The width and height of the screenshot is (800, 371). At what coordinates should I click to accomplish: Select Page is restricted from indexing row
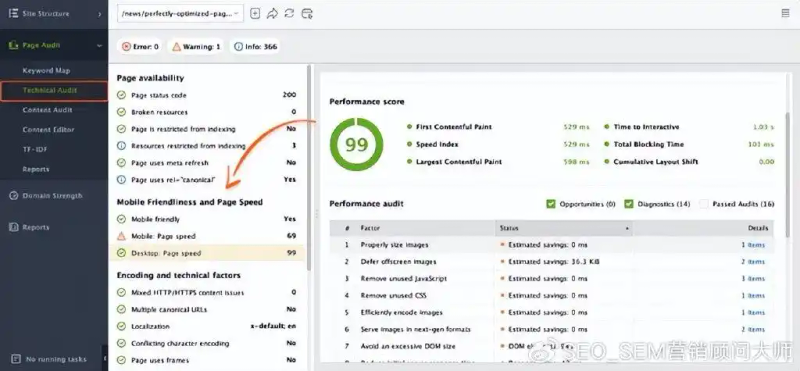(x=207, y=129)
